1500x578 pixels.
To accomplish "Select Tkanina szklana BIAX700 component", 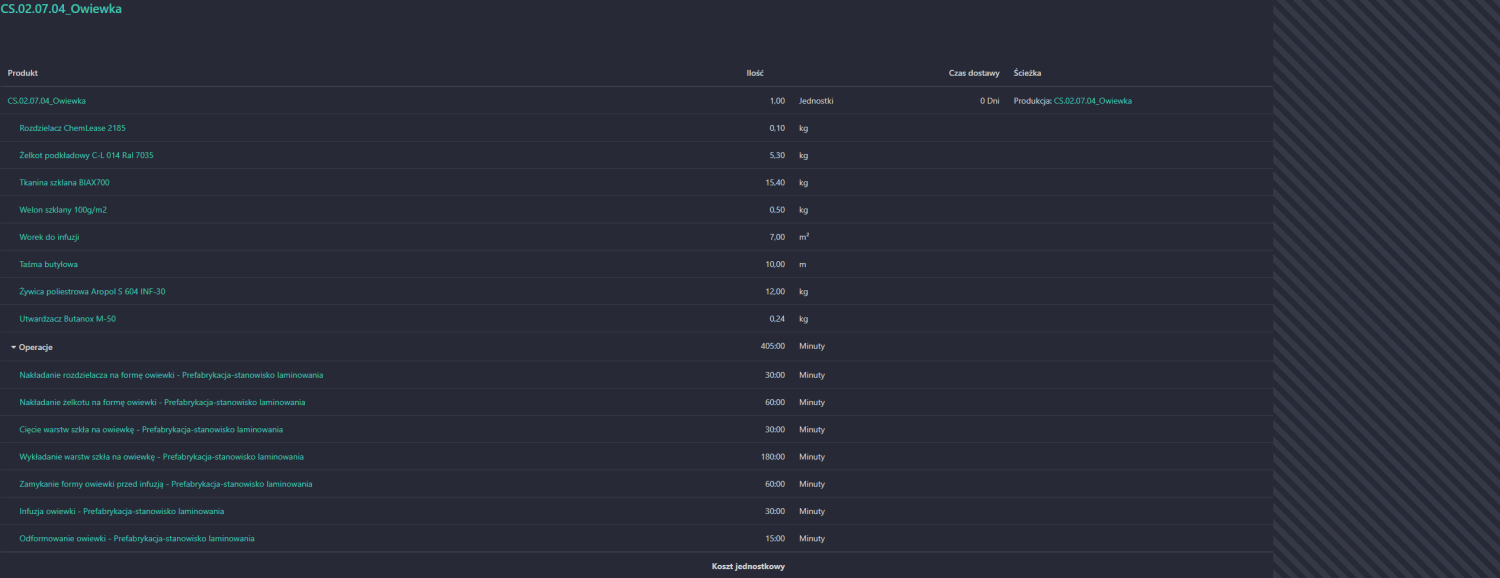I will click(64, 182).
